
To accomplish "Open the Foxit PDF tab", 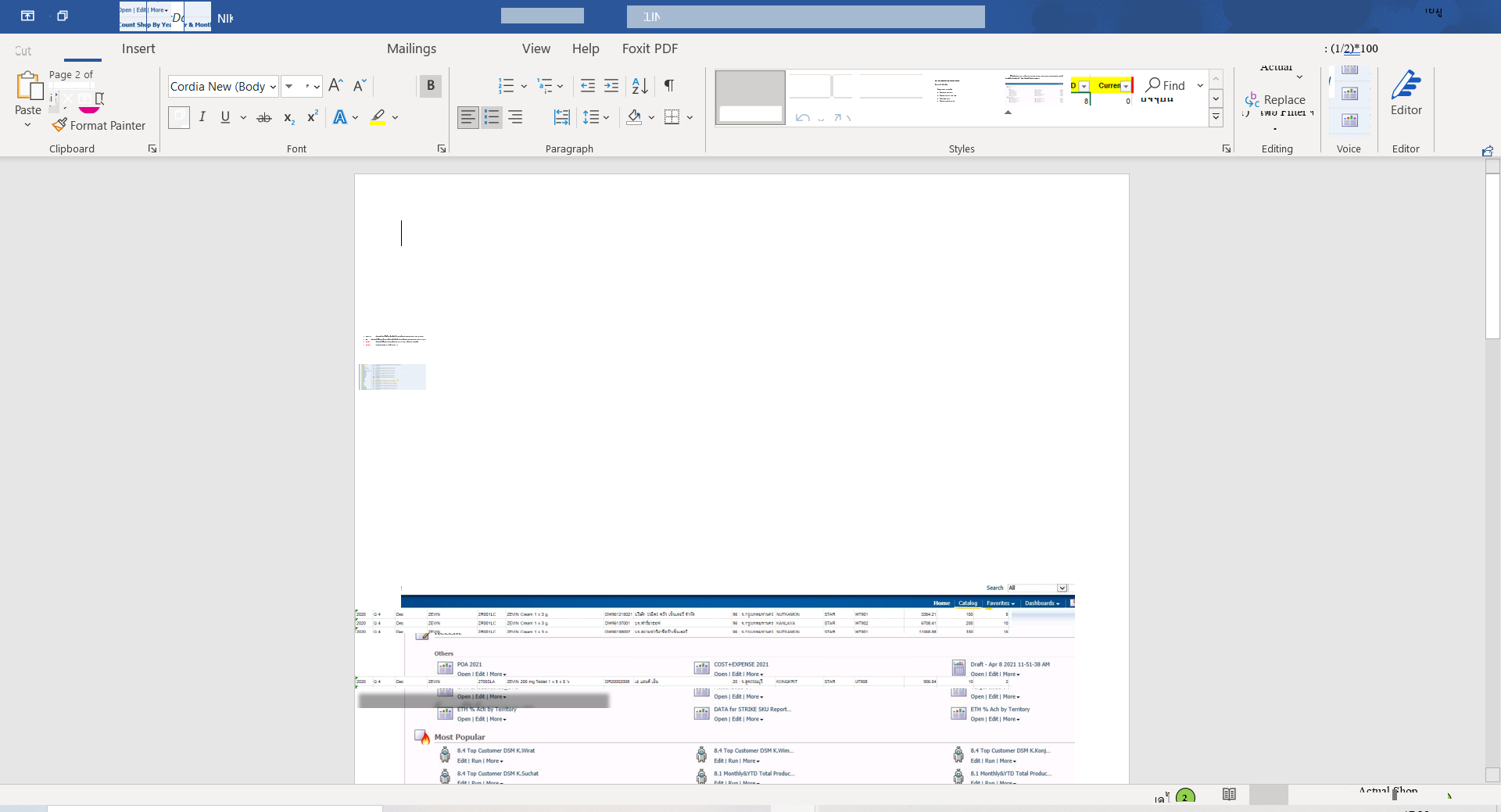I will pos(650,48).
